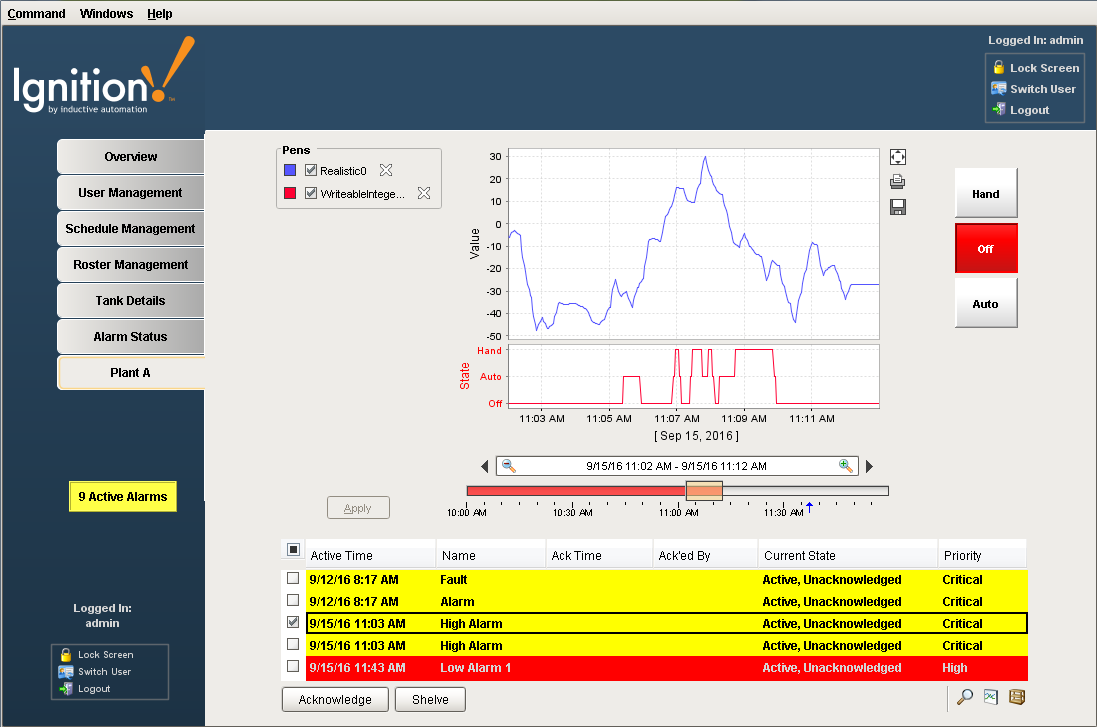Step the date range backward with left arrow
Viewport: 1097px width, 727px height.
point(485,467)
